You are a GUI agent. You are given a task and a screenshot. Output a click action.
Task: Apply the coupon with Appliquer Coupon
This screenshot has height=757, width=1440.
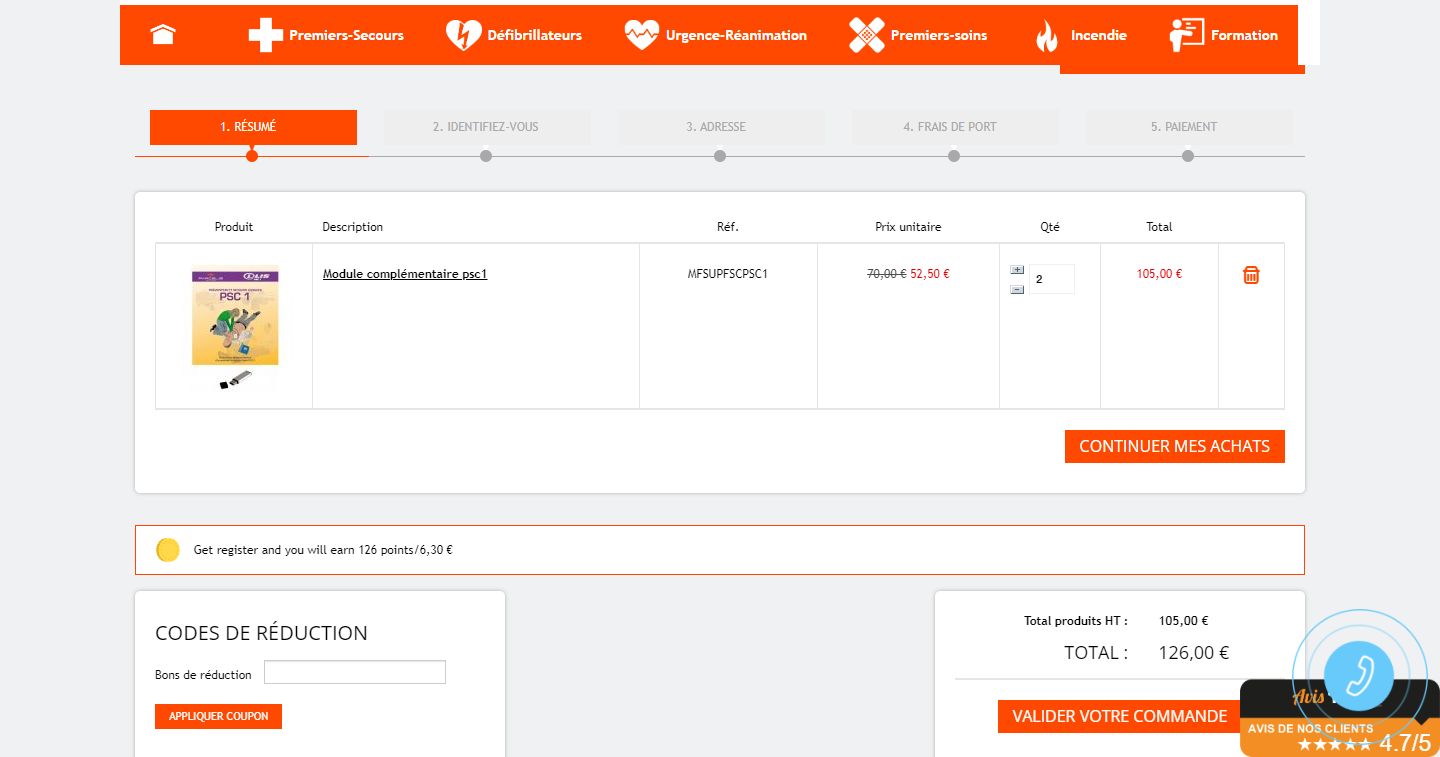pyautogui.click(x=218, y=716)
